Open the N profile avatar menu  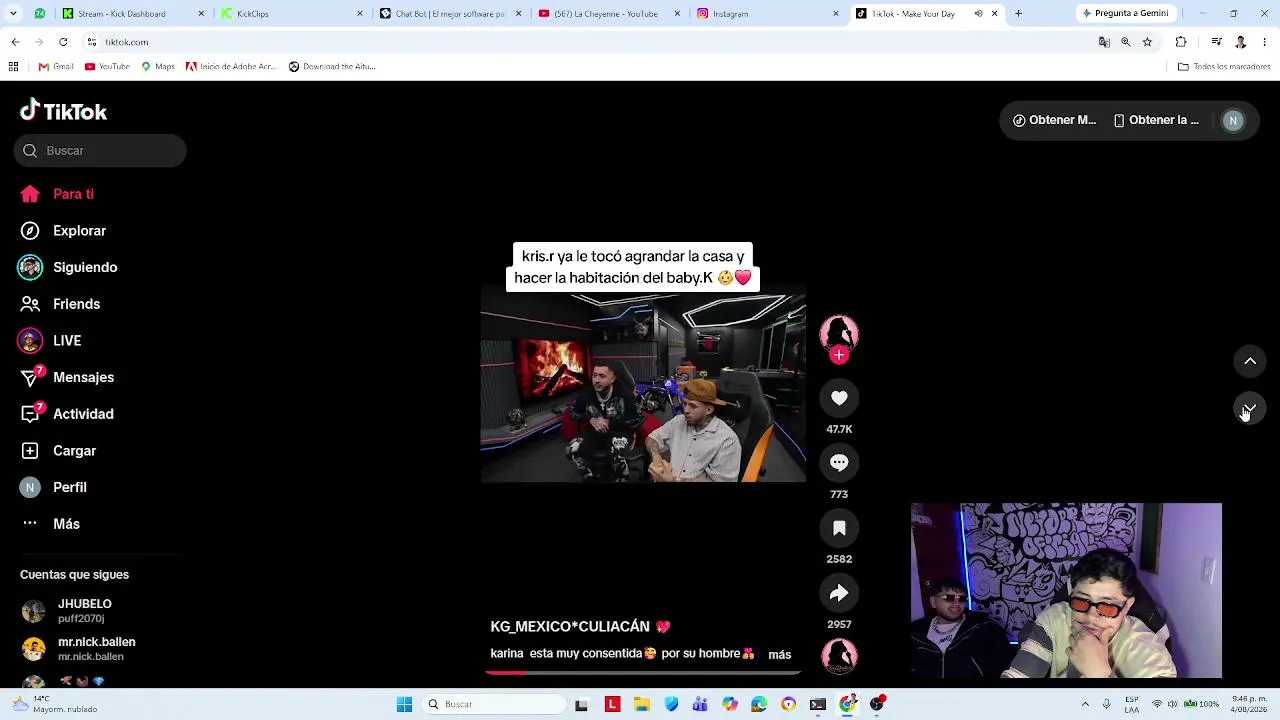click(x=1233, y=120)
